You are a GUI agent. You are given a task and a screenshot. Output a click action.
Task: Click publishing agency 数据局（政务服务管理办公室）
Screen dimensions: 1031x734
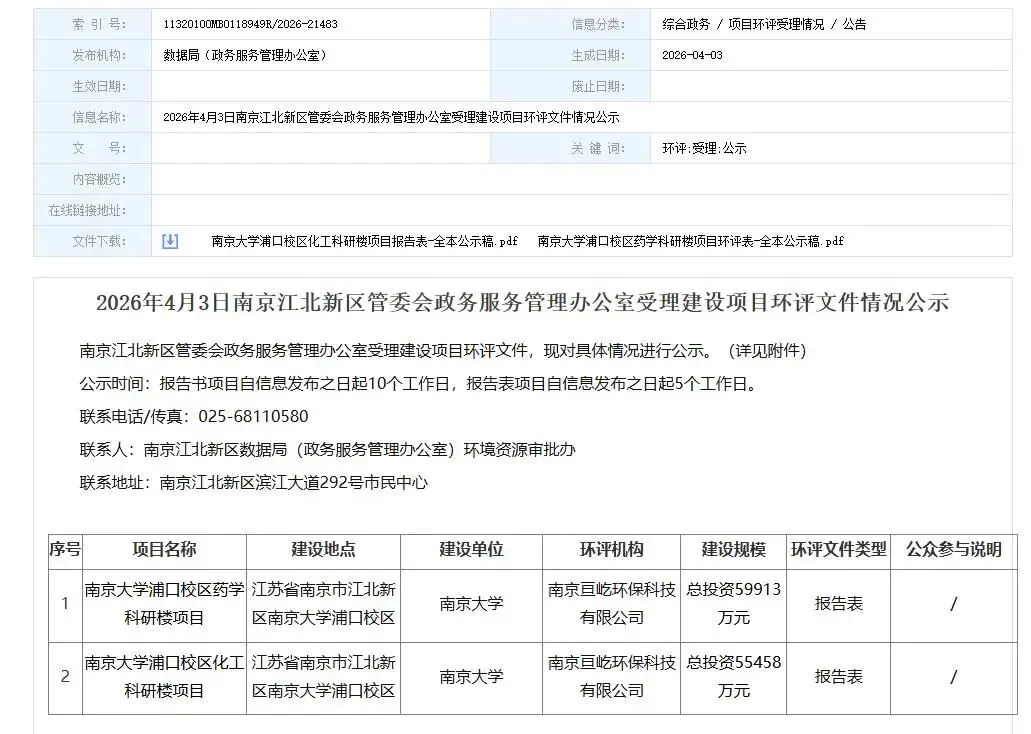click(245, 55)
